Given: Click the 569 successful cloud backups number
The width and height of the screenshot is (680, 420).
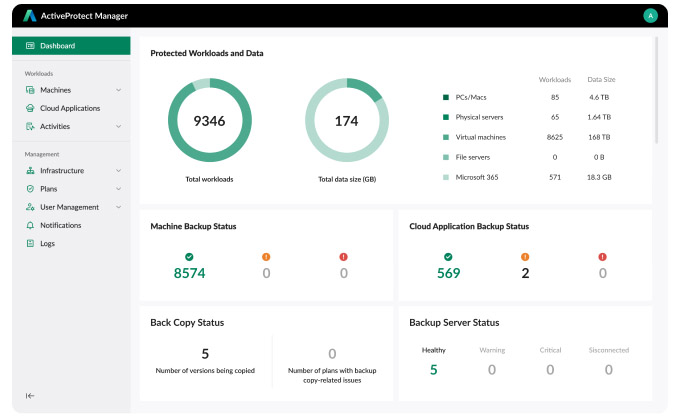Looking at the screenshot, I should coord(447,273).
